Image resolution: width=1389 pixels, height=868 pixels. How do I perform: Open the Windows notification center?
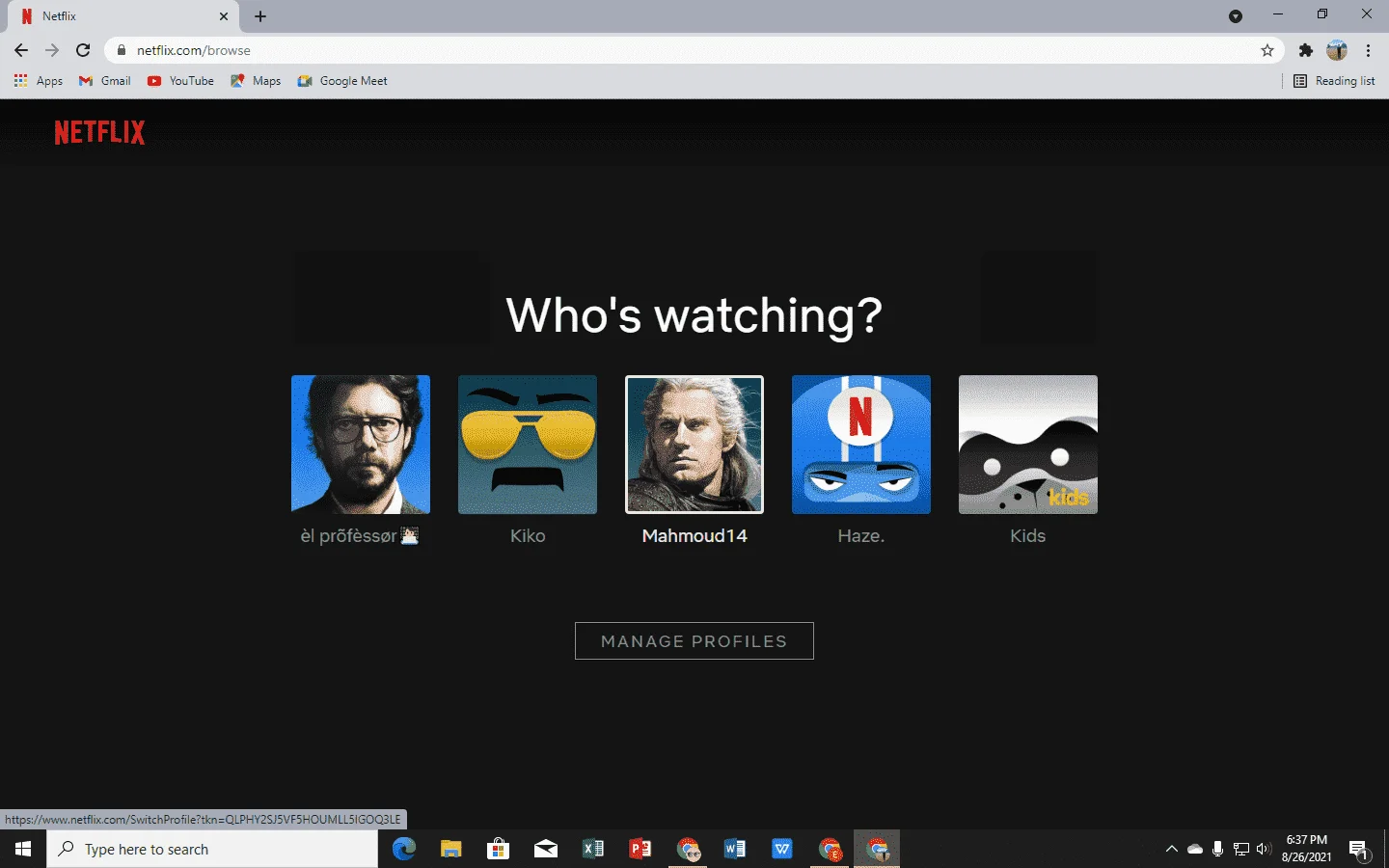pyautogui.click(x=1359, y=850)
